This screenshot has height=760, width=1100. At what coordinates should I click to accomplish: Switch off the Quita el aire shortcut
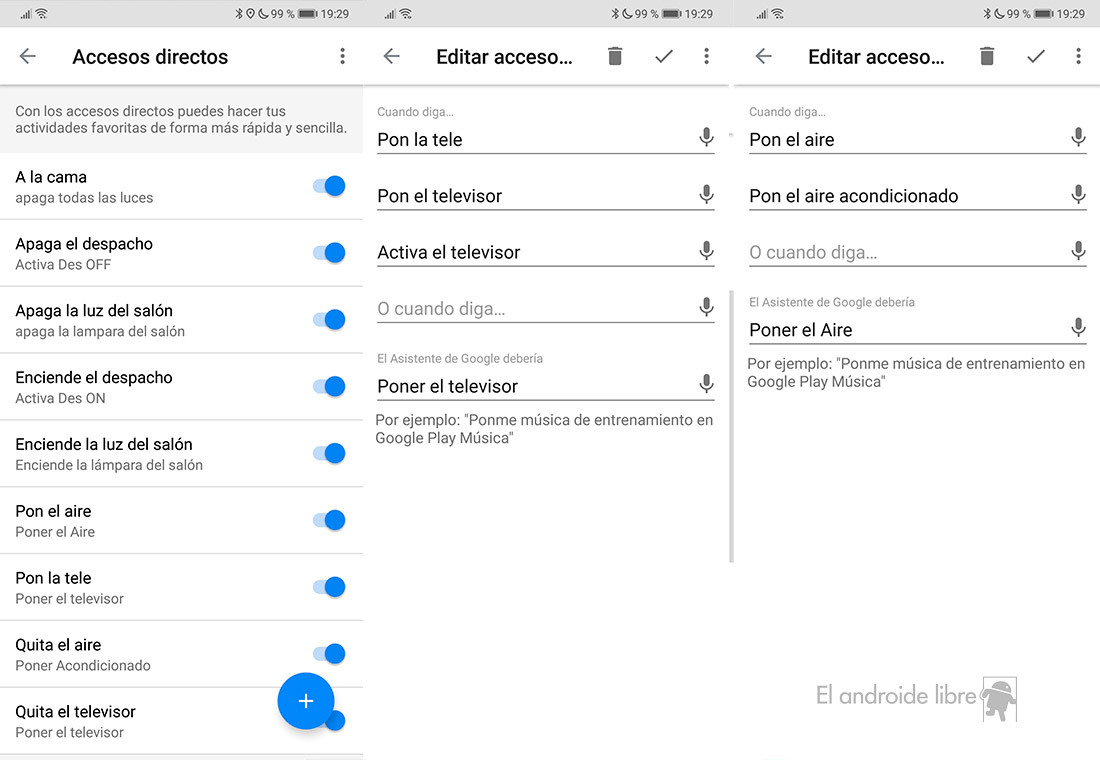pos(329,653)
